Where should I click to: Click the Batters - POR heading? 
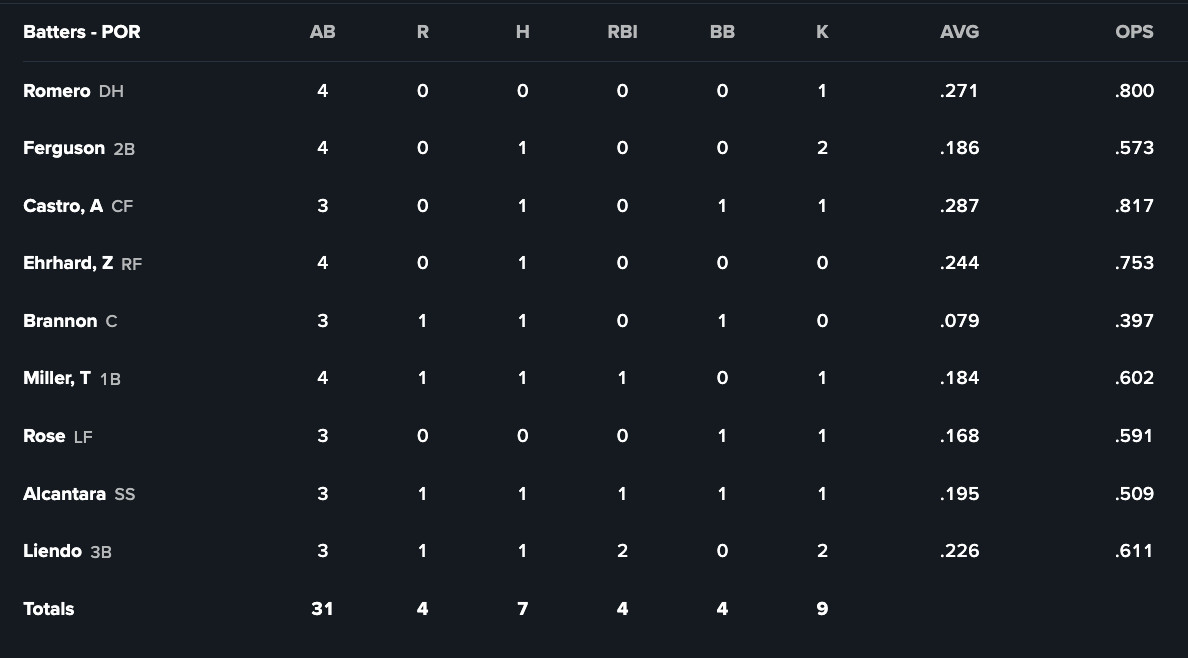tap(82, 32)
